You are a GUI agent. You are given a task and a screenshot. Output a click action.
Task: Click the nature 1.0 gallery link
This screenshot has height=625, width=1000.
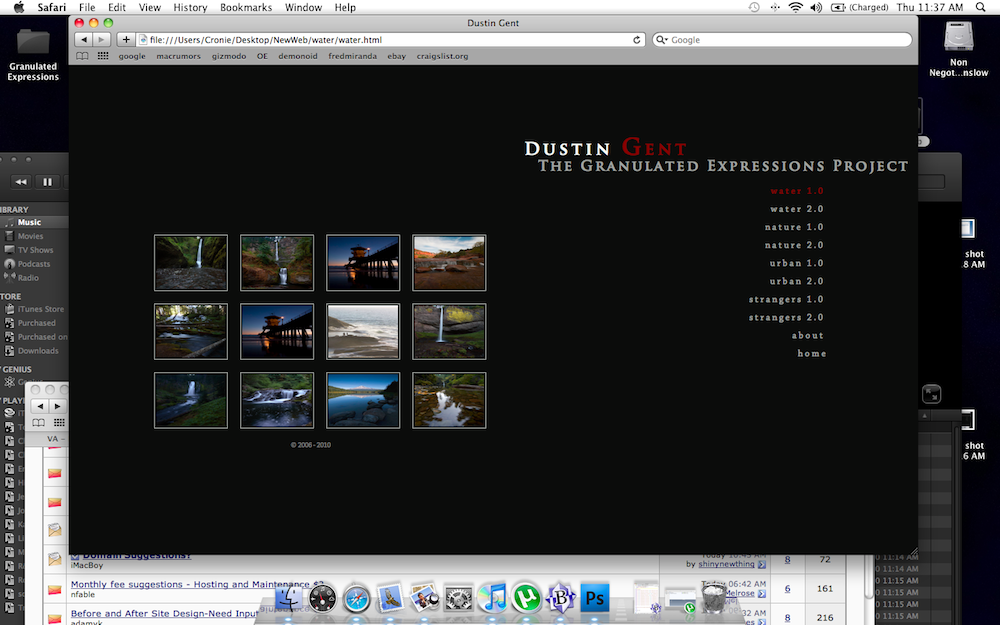794,227
